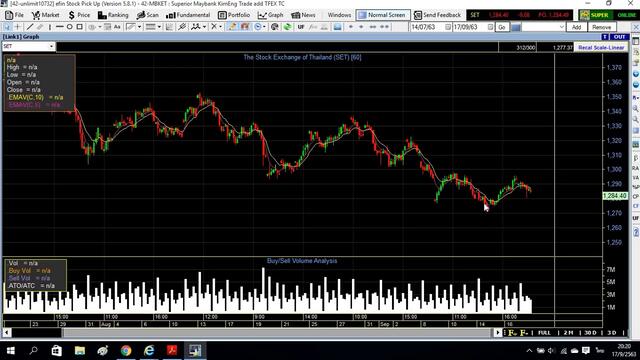The width and height of the screenshot is (640, 360).
Task: Open the Graph menu
Action: (x=270, y=15)
